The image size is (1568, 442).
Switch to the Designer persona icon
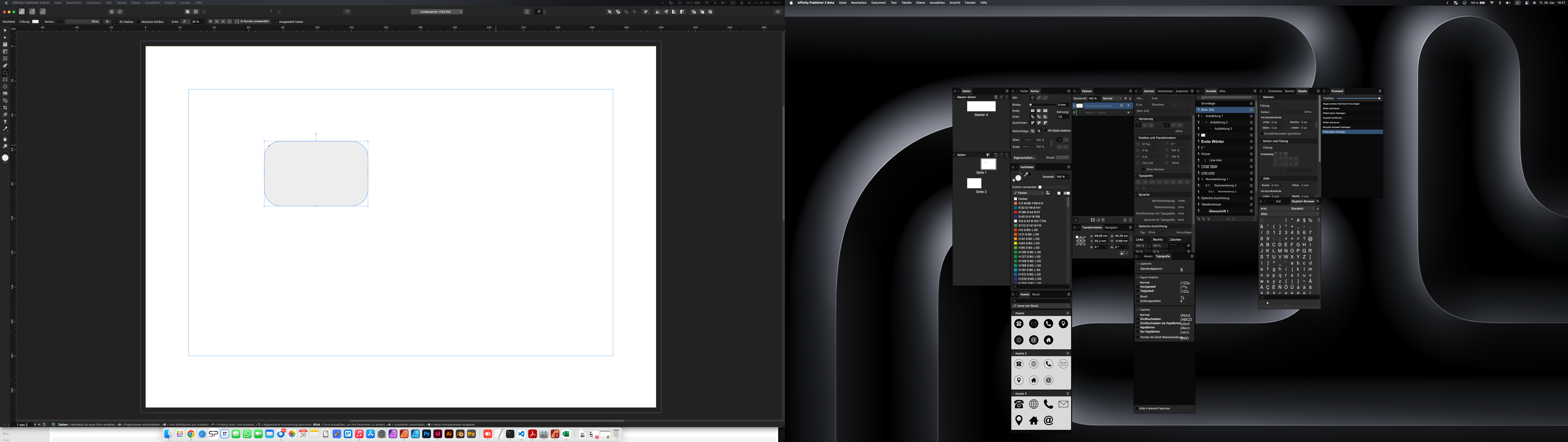pos(32,12)
